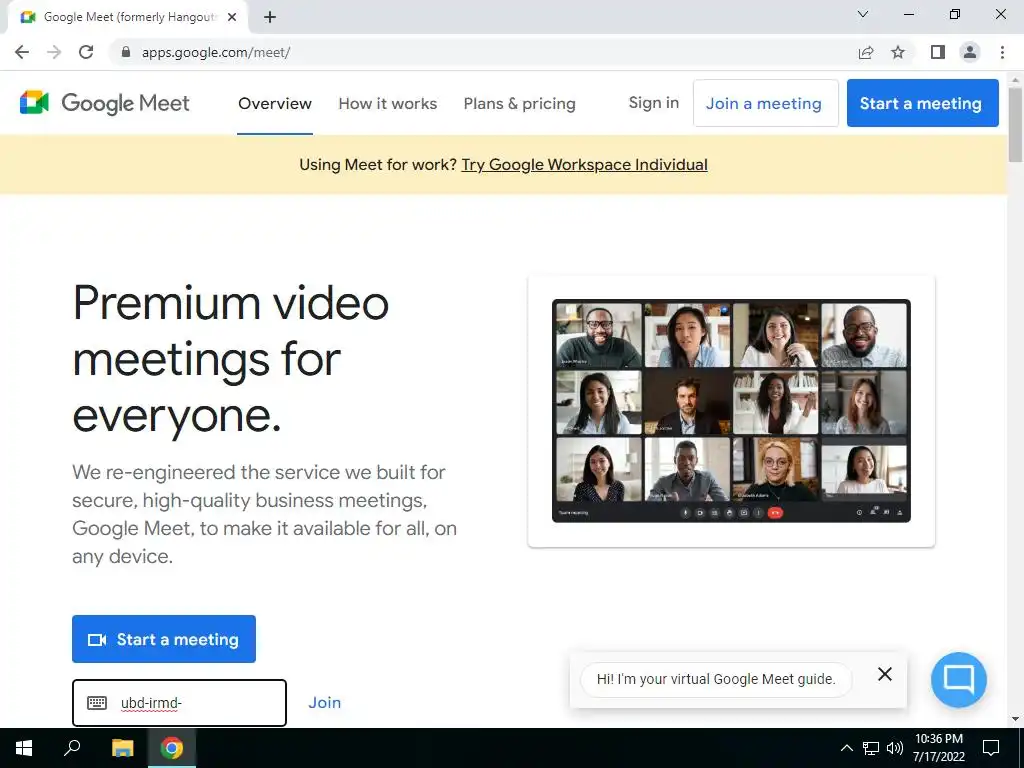
Task: Show hidden system tray icons
Action: click(846, 748)
